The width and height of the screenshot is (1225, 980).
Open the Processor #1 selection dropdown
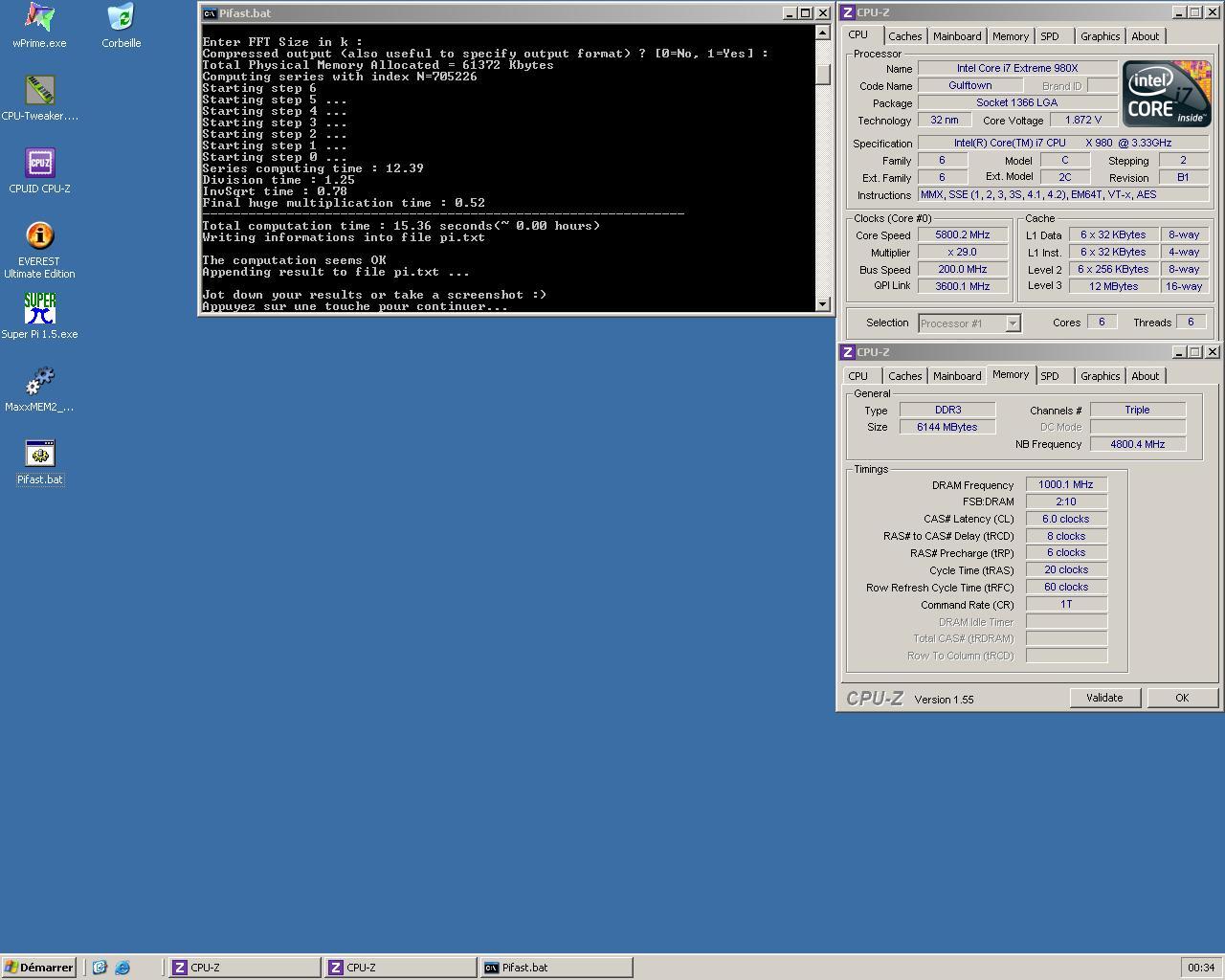click(x=969, y=323)
